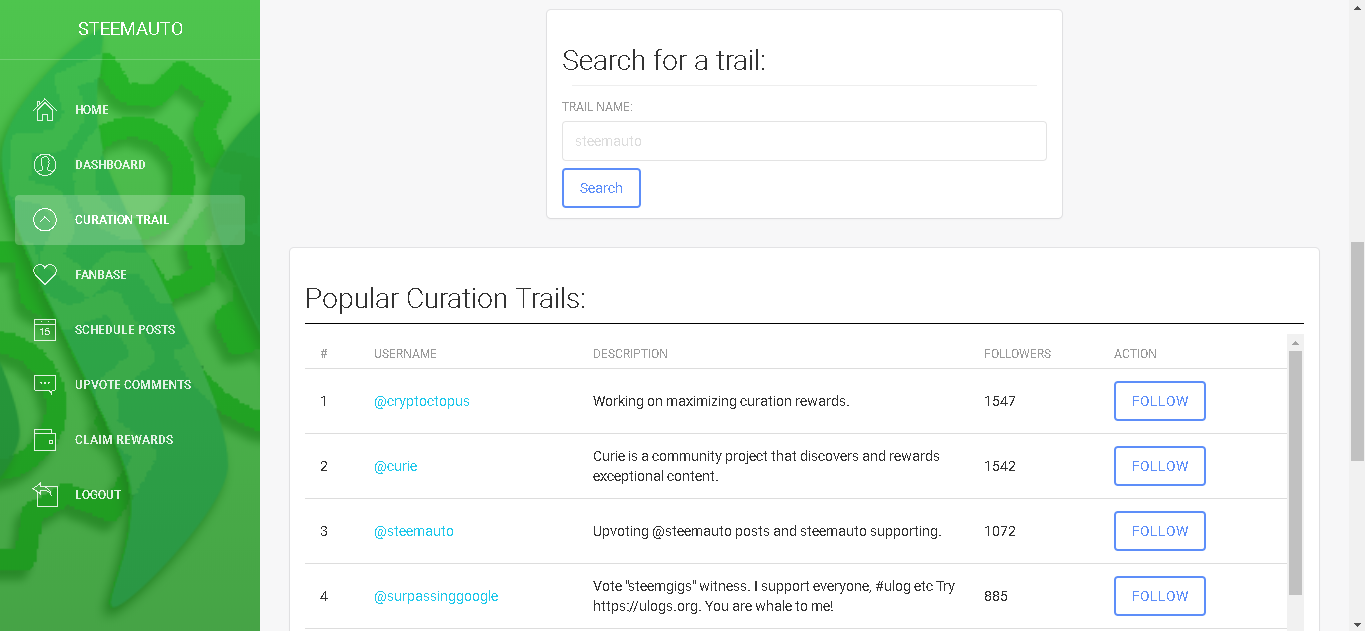Follow the @cryptoctopus curation trail

(1159, 401)
